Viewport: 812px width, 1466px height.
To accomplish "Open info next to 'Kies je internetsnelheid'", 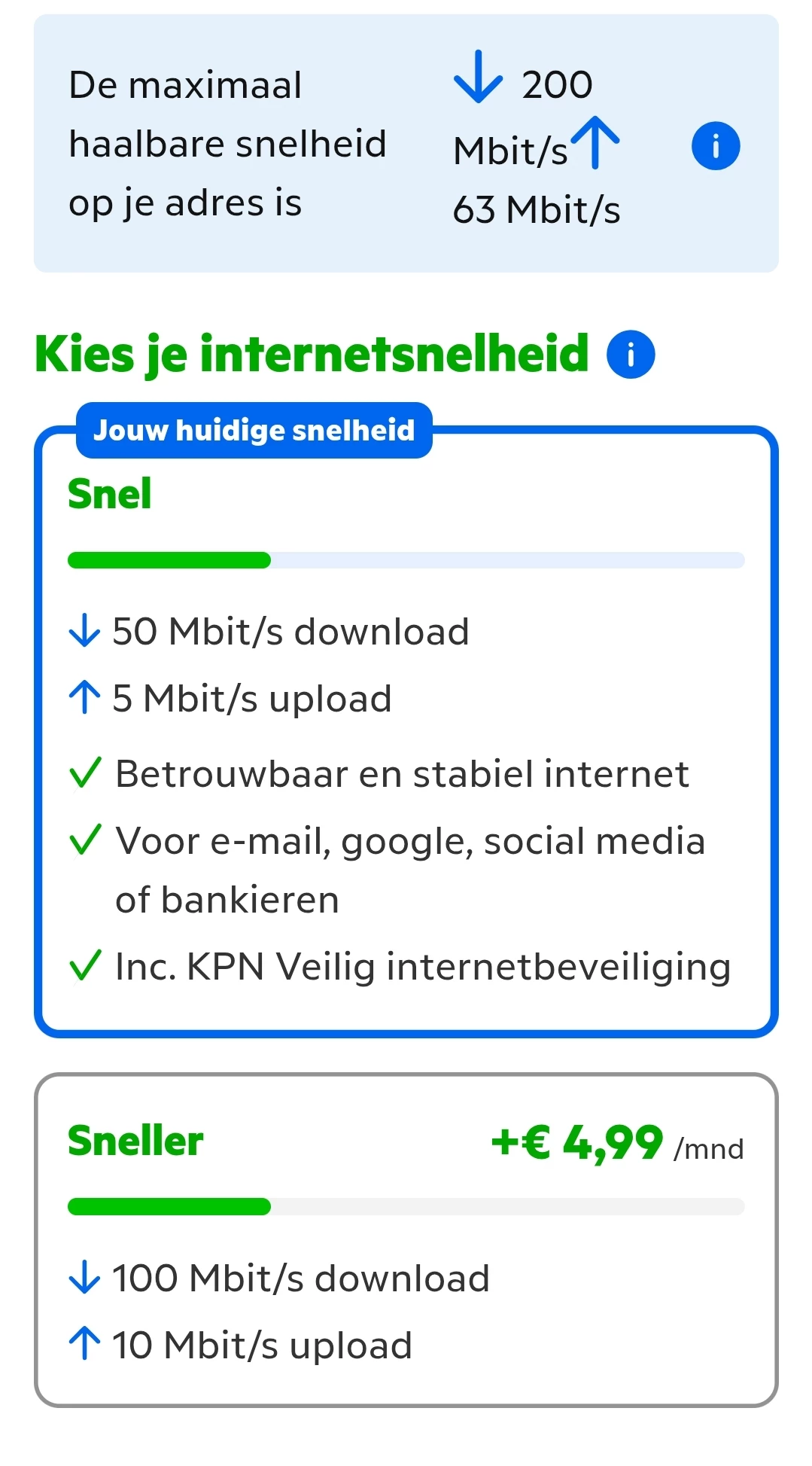I will pyautogui.click(x=631, y=354).
